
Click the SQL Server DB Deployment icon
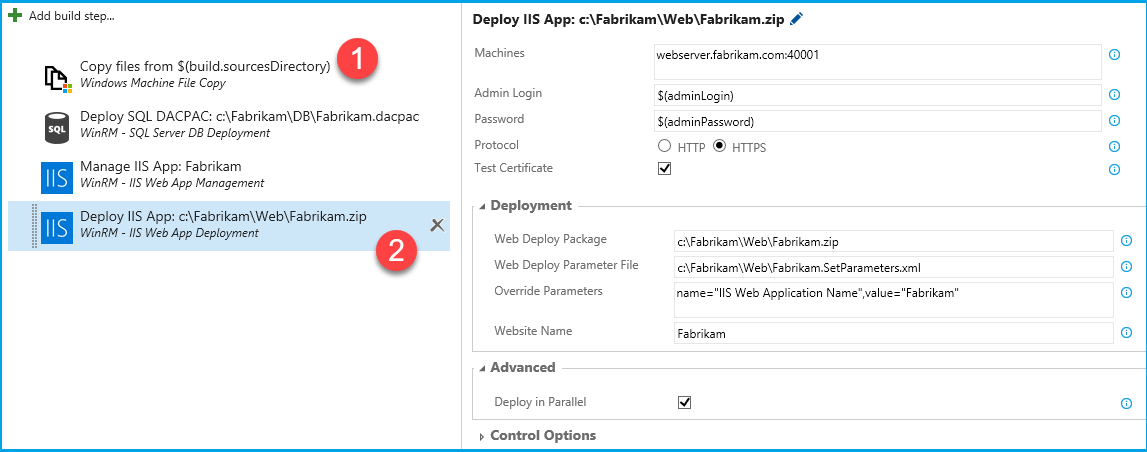56,128
